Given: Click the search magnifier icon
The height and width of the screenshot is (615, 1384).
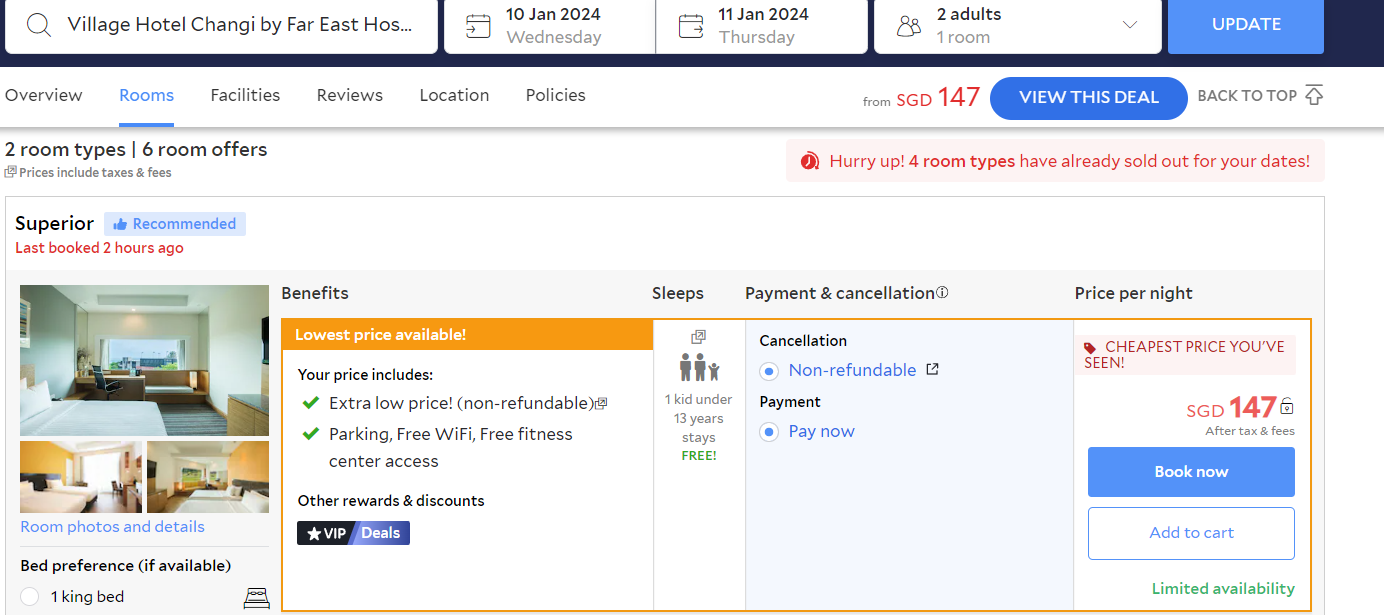Looking at the screenshot, I should tap(39, 25).
